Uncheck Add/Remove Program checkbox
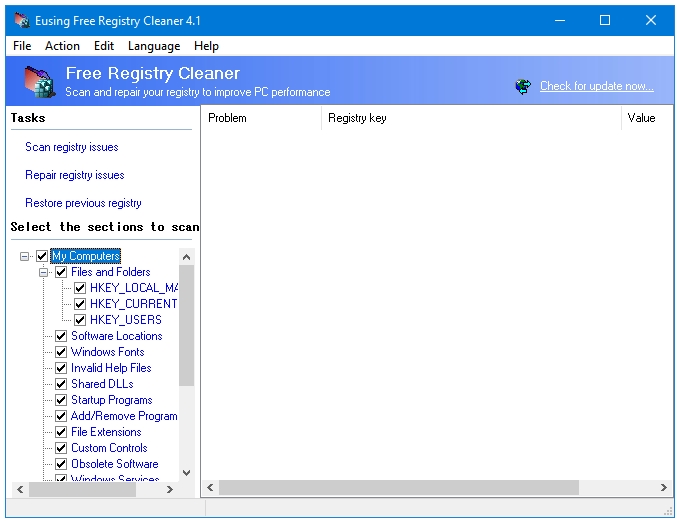The height and width of the screenshot is (521, 680). (x=61, y=416)
